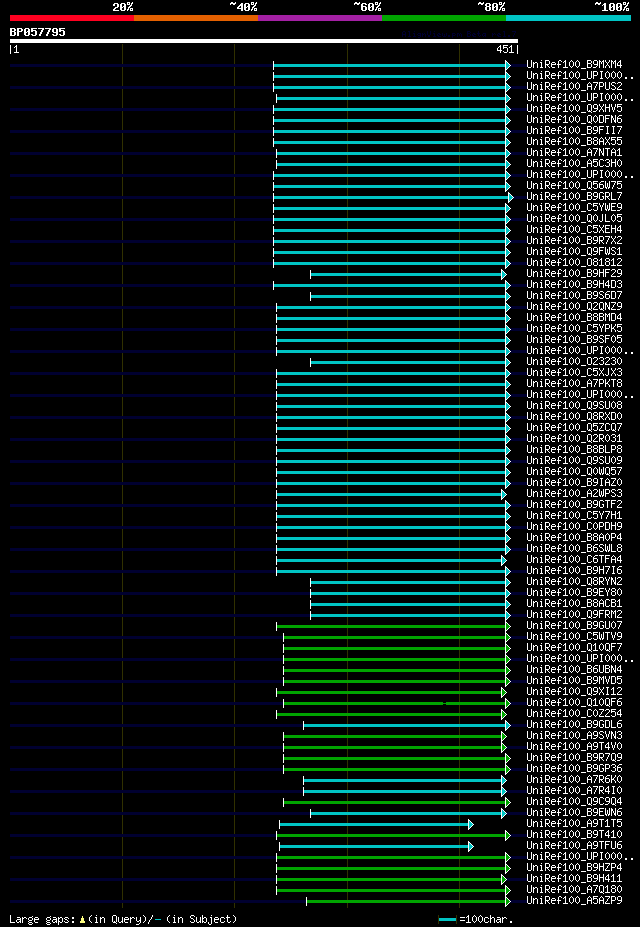Select the BP057795 query title
This screenshot has height=927, width=640.
37,32
